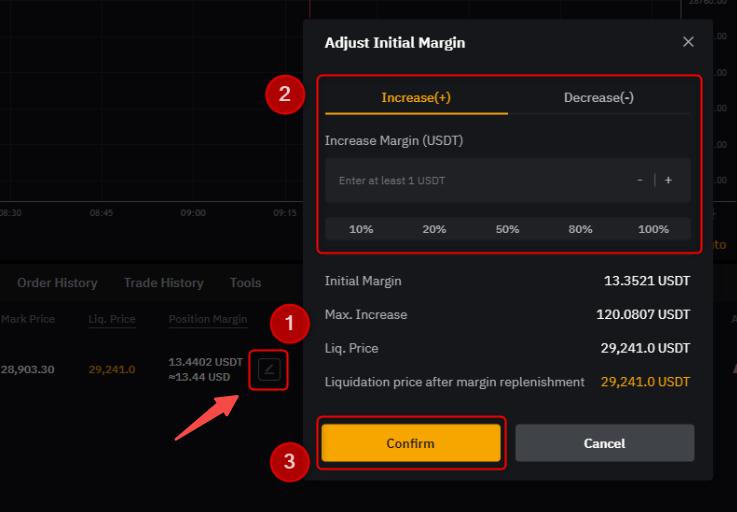This screenshot has height=512, width=737.
Task: Switch to the Increase(+) tab
Action: (x=416, y=97)
